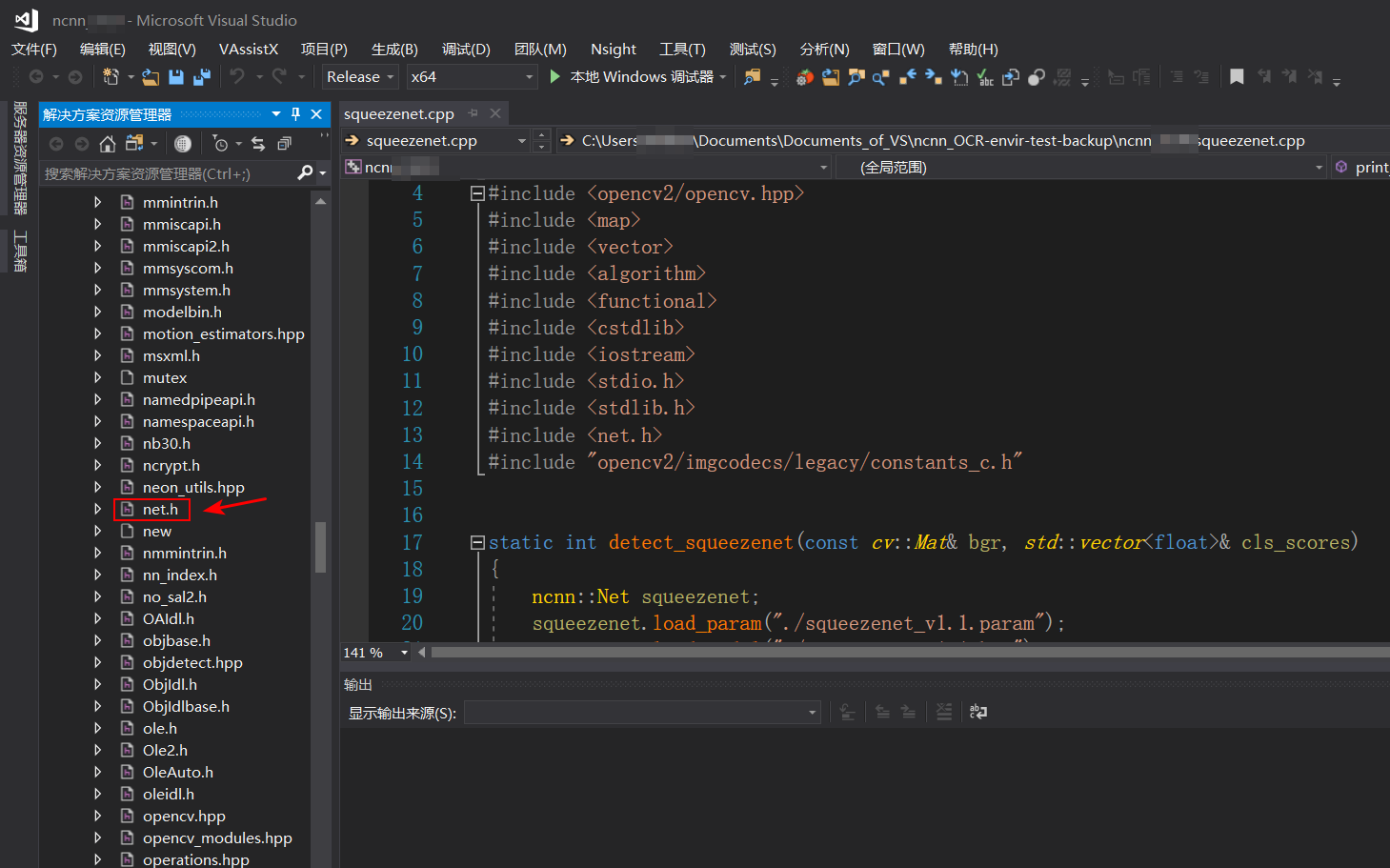Click the VAssistX Find Symbol icon

[x=856, y=77]
